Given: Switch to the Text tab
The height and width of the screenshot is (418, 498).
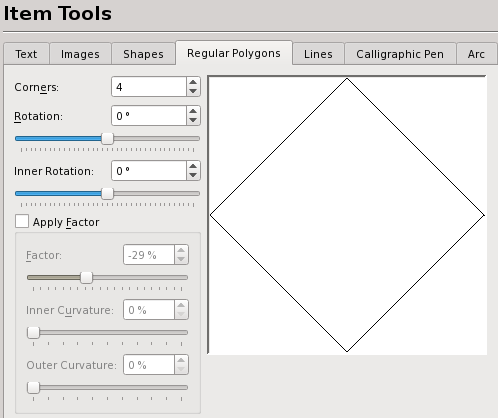Looking at the screenshot, I should point(26,54).
